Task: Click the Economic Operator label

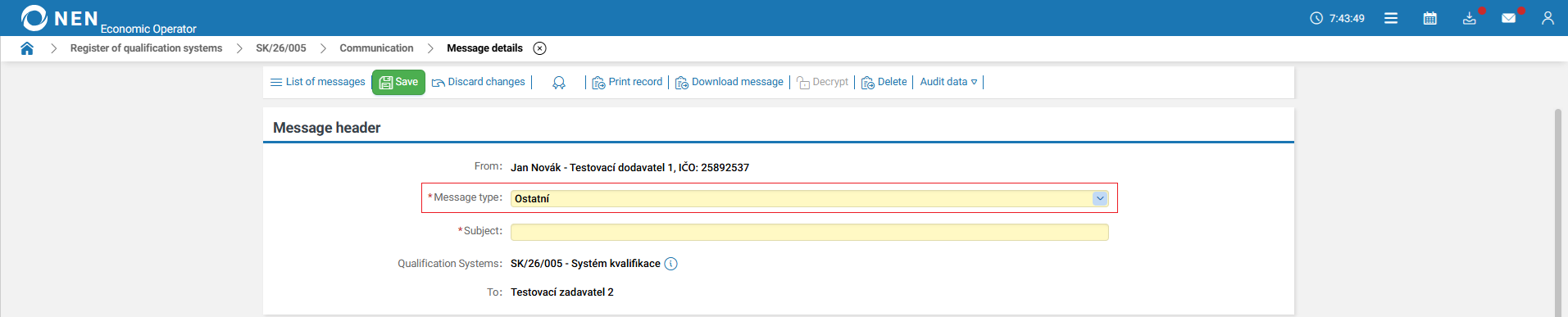Action: (x=148, y=29)
